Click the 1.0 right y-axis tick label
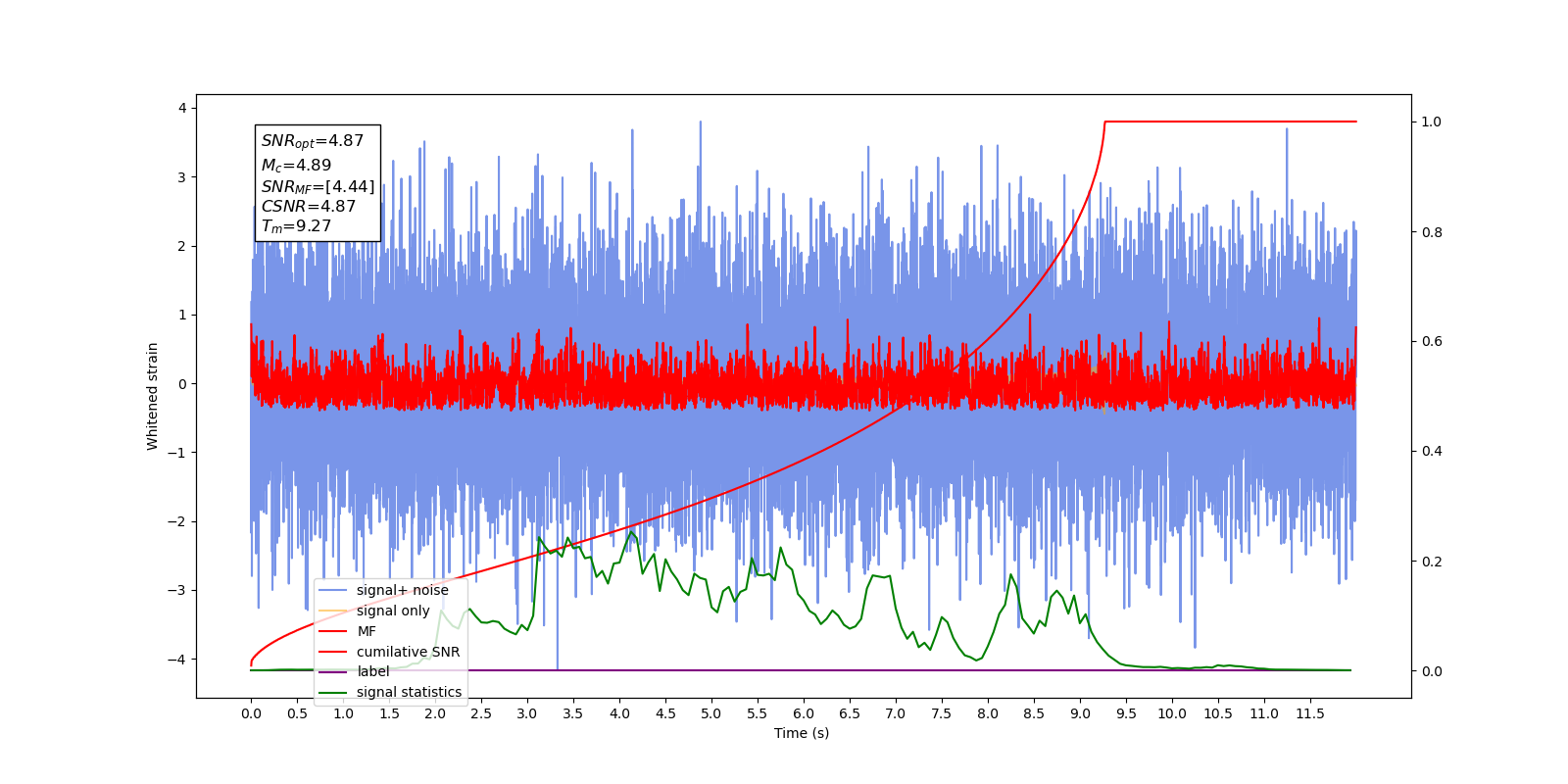This screenshot has width=1568, height=784. [x=1432, y=122]
